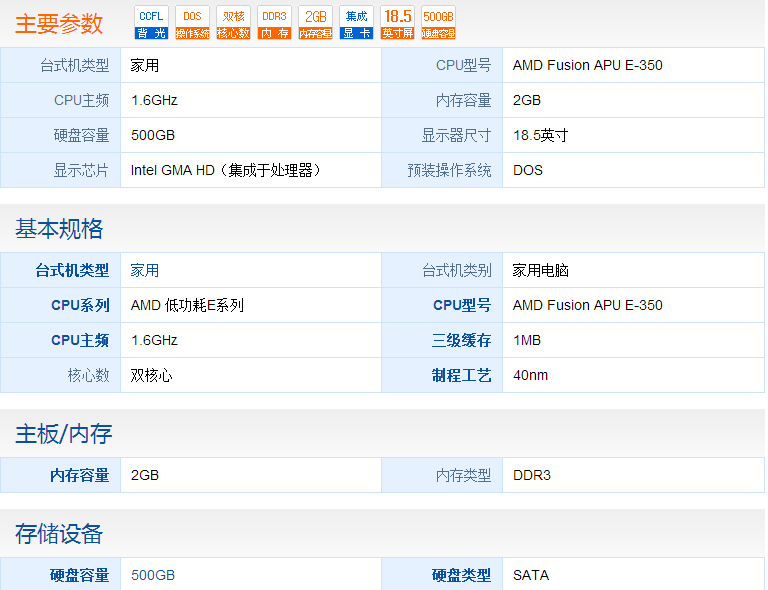Image resolution: width=768 pixels, height=590 pixels.
Task: Click the CCFL 背光 badge icon
Action: click(151, 23)
